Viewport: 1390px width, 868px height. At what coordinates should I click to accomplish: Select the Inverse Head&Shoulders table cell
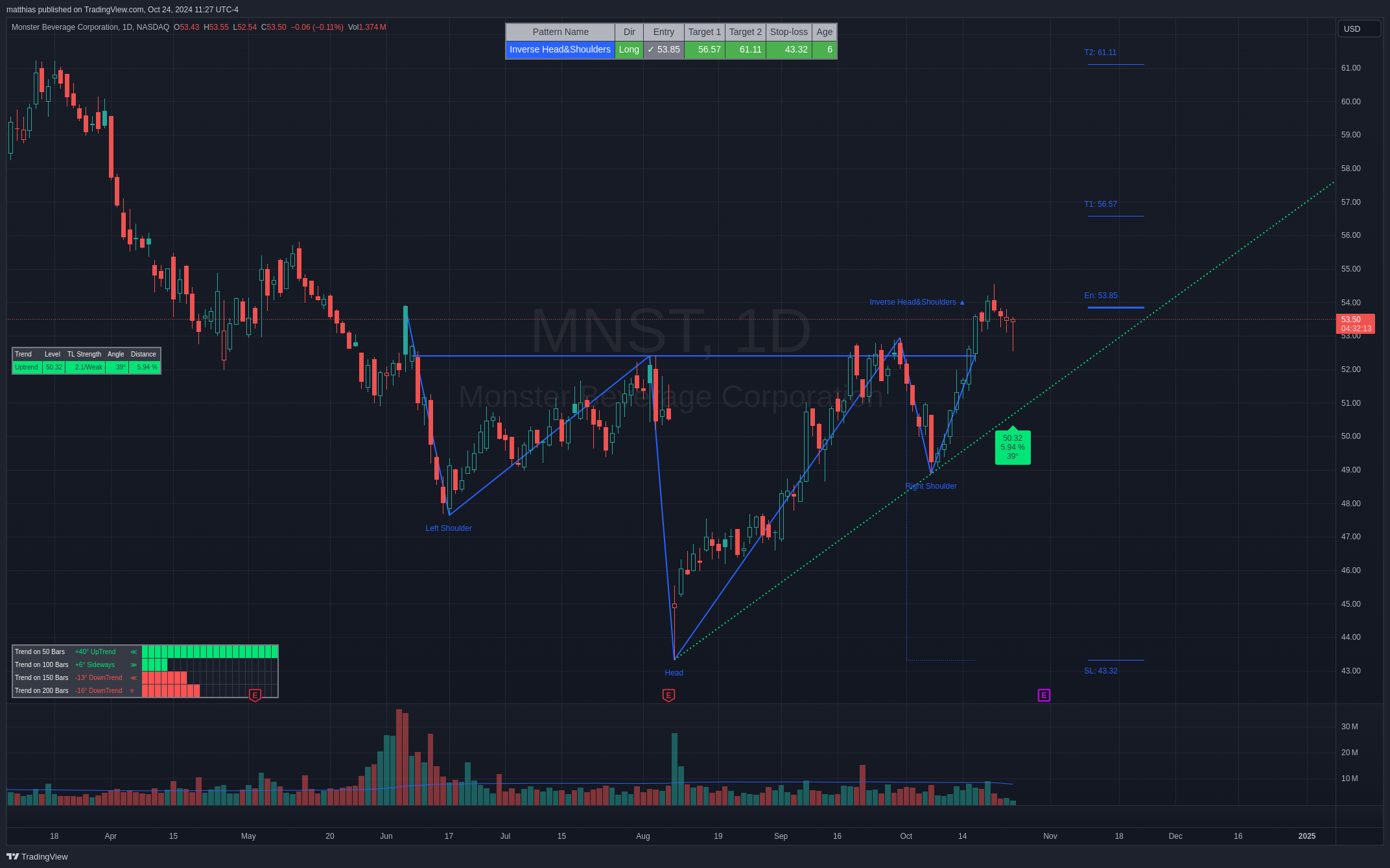click(x=560, y=49)
